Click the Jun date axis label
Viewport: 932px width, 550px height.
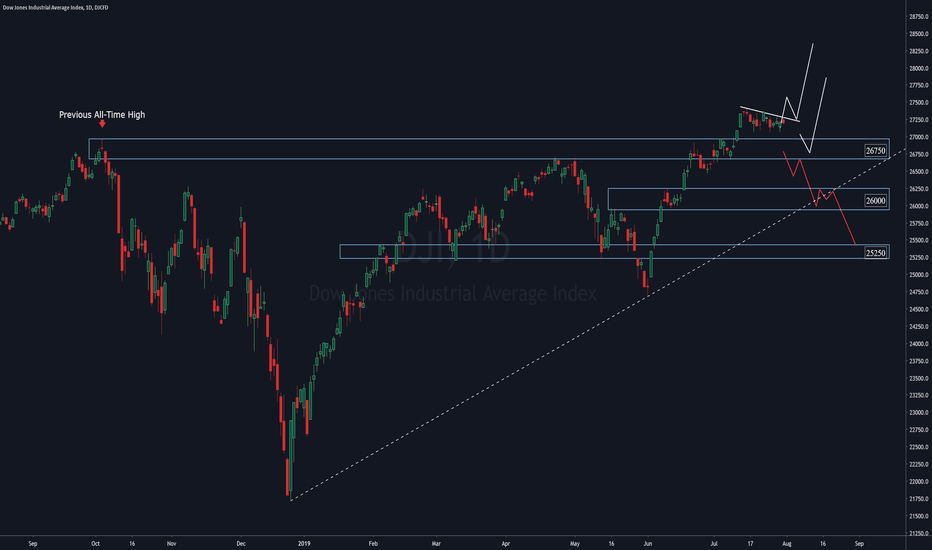tap(648, 544)
